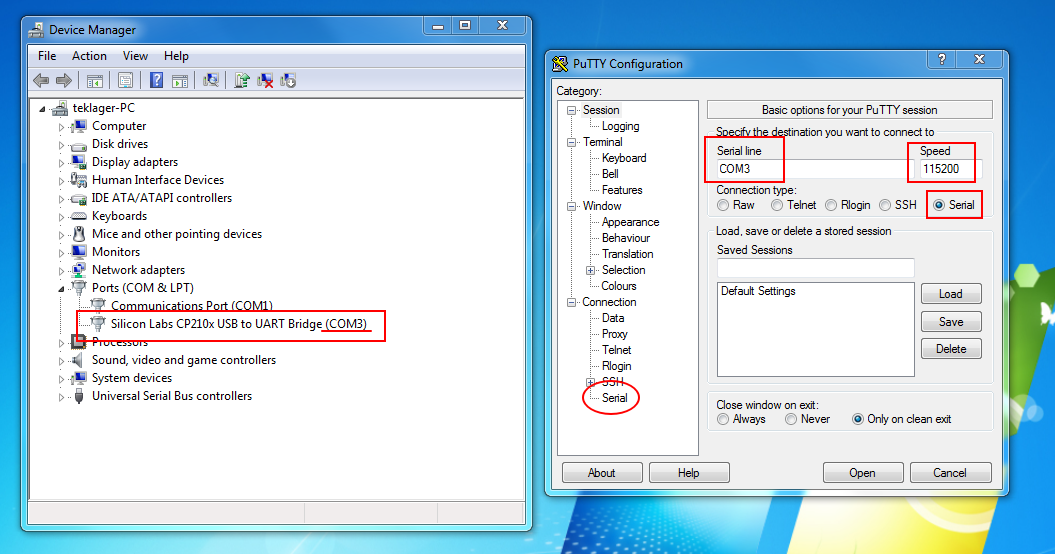
Task: Expand the System devices node
Action: (x=61, y=379)
